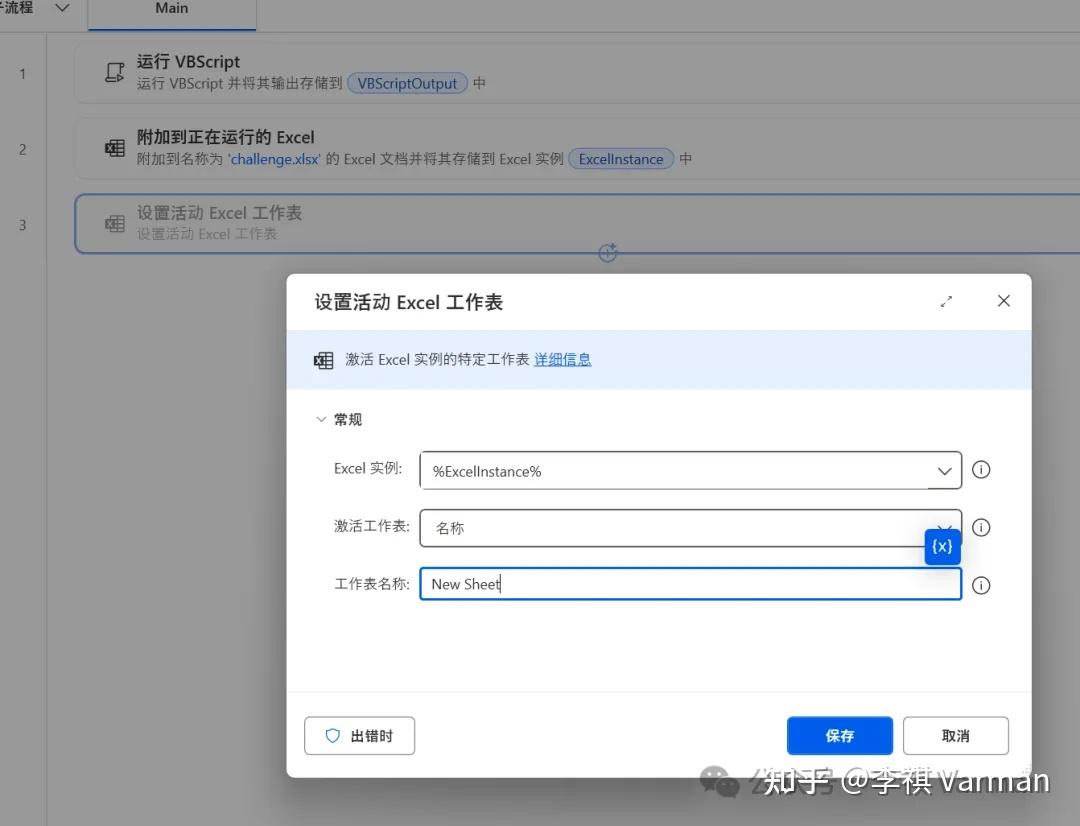
Task: Open the 详细信息 help link
Action: [x=562, y=360]
